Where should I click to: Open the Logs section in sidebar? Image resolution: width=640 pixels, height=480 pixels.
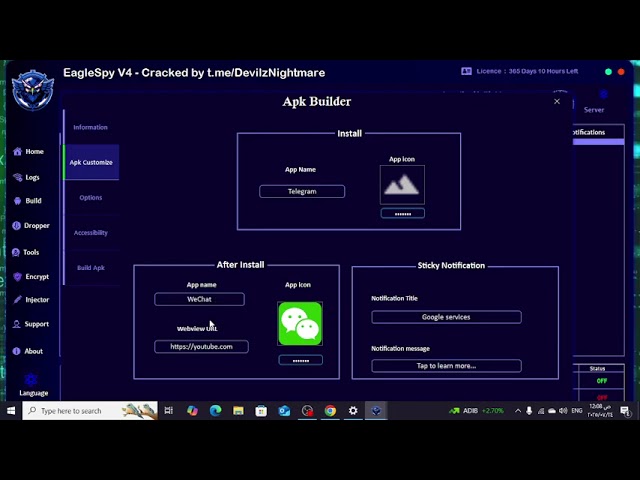pyautogui.click(x=26, y=177)
